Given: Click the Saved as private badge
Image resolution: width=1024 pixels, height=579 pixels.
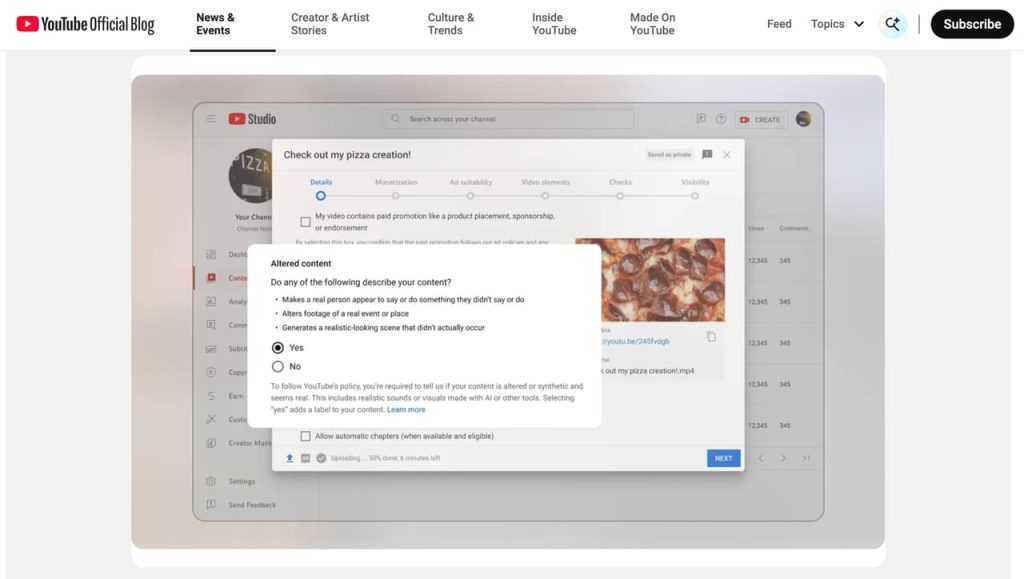Looking at the screenshot, I should pos(669,155).
